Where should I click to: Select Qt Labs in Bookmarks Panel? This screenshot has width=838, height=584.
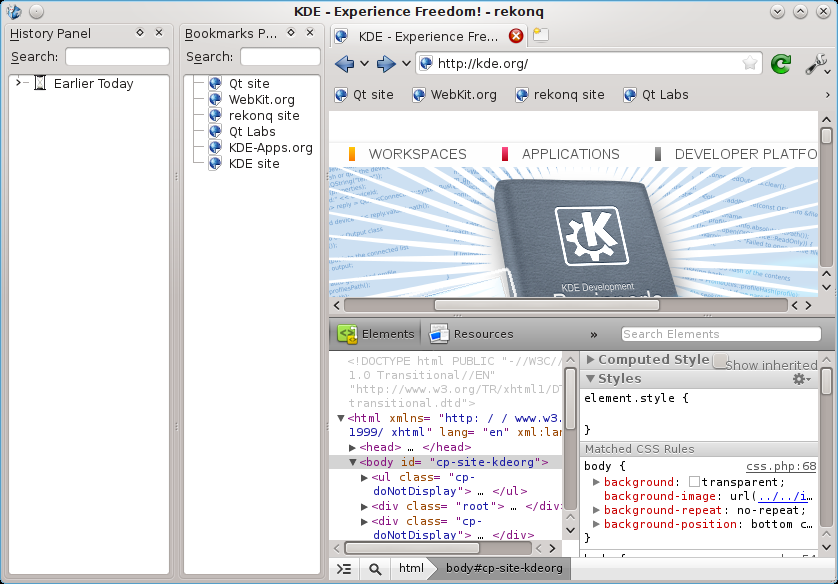252,132
